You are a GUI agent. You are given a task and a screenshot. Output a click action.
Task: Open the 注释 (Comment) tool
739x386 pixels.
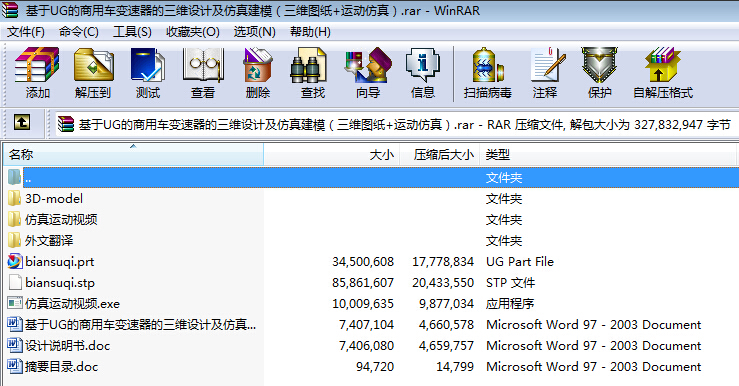click(x=547, y=66)
